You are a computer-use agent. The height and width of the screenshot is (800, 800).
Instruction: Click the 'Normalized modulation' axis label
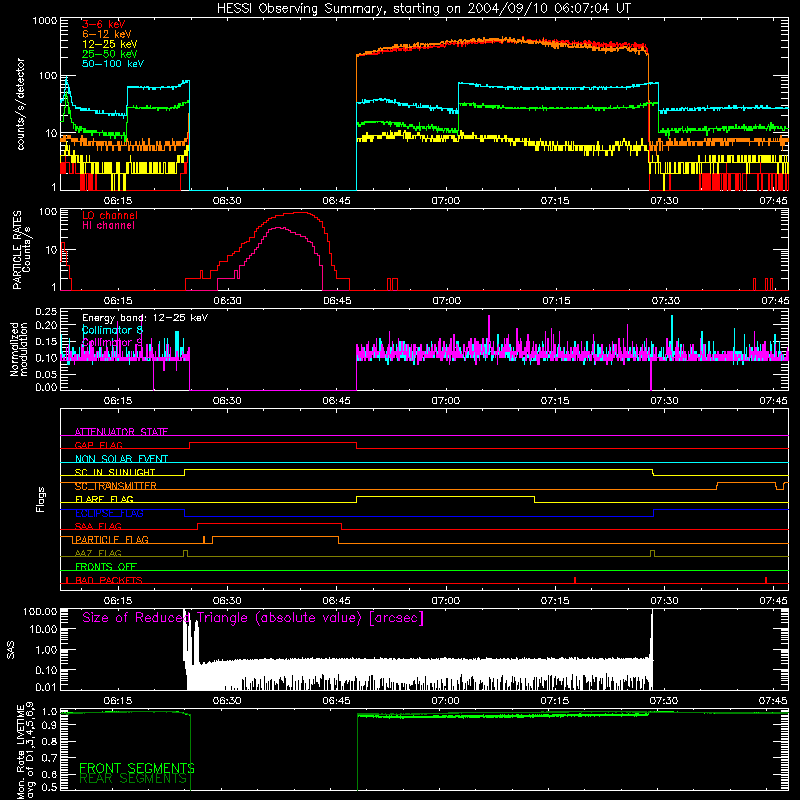click(x=19, y=349)
